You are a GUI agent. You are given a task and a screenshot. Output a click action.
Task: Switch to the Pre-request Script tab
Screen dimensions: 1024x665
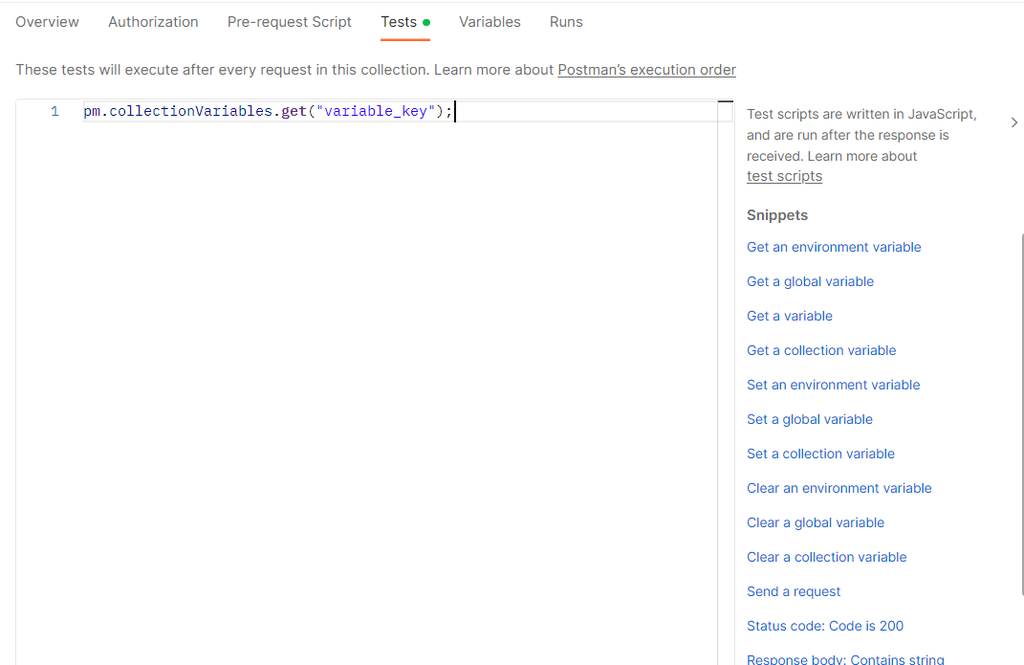pyautogui.click(x=289, y=21)
